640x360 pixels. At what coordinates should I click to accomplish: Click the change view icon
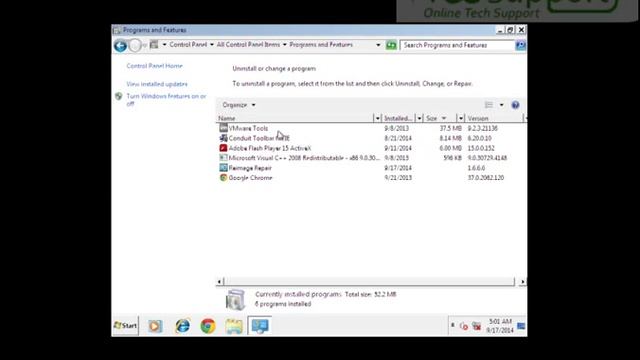pyautogui.click(x=489, y=105)
